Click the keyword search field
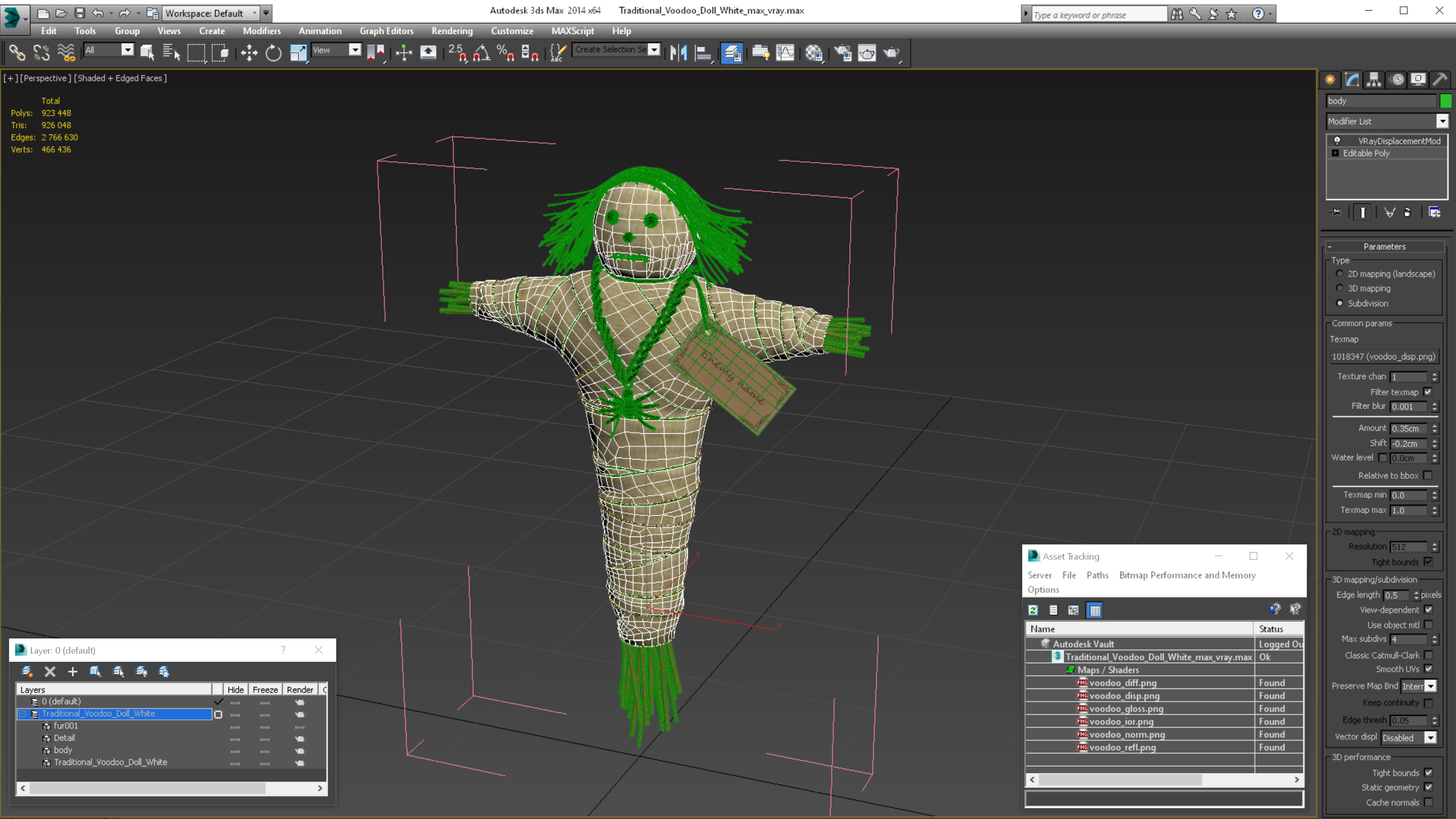1456x819 pixels. point(1099,15)
